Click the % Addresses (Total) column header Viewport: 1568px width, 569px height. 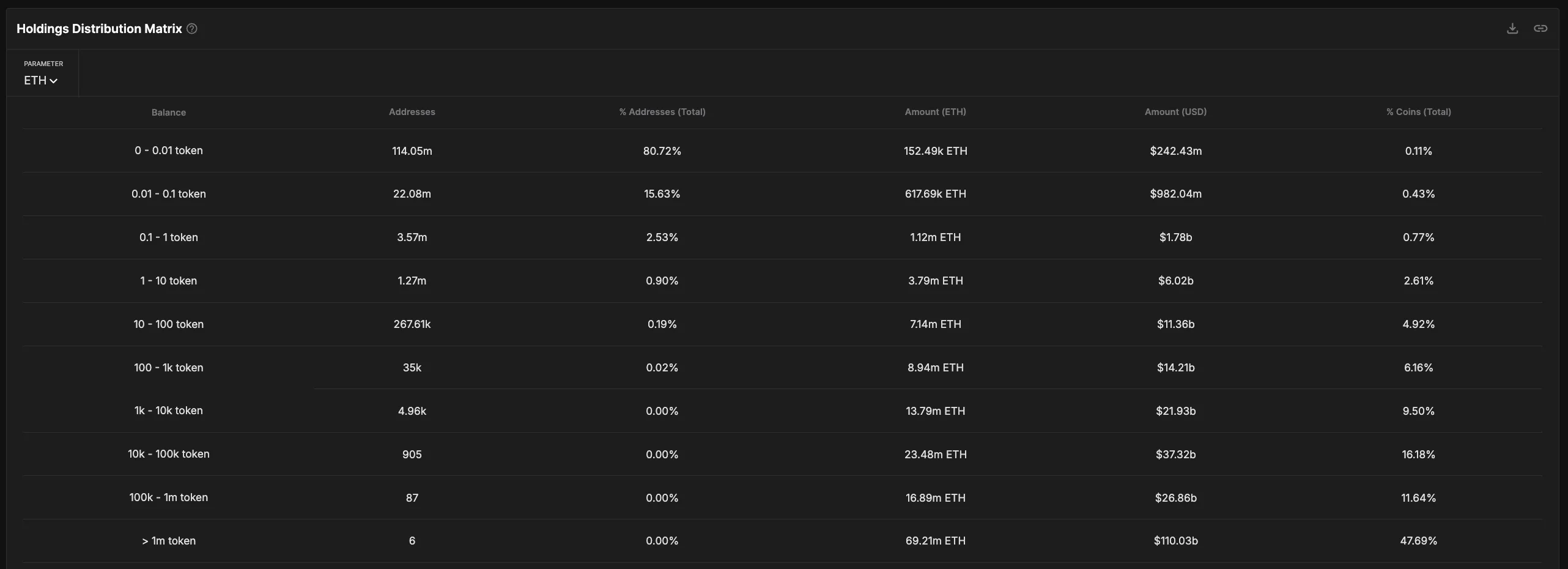662,112
